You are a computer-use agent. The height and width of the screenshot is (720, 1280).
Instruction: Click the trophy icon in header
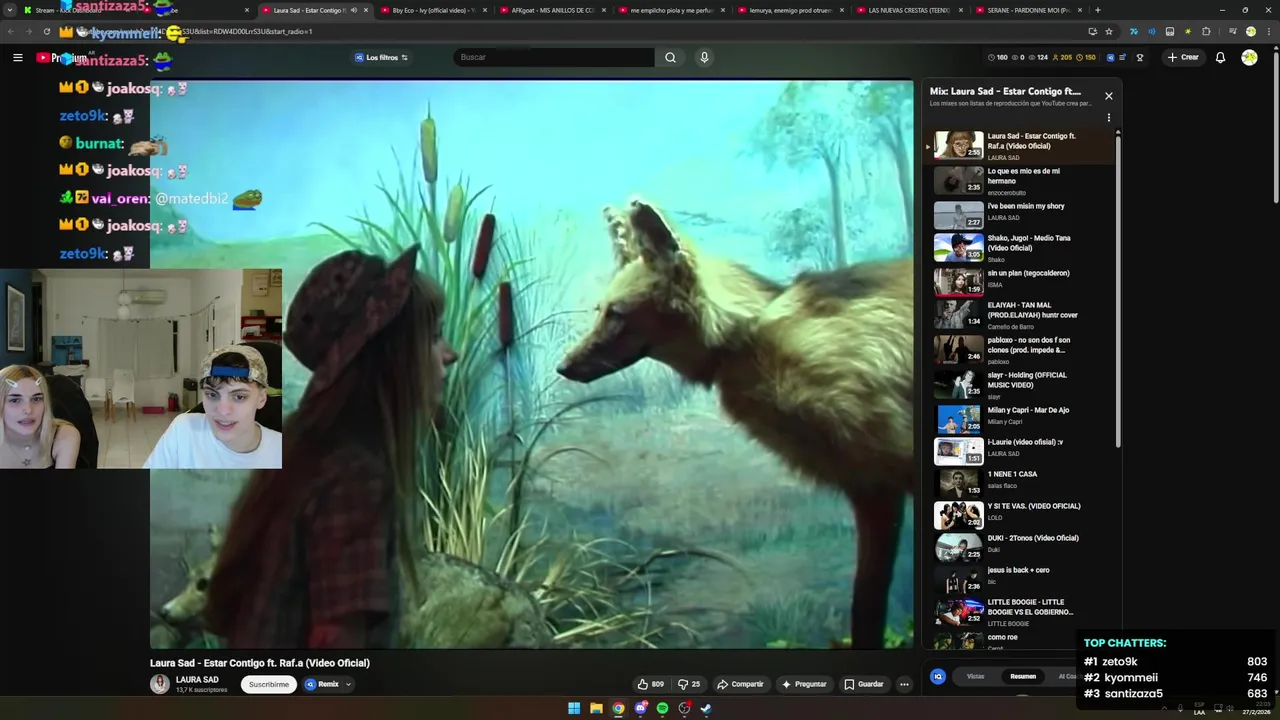click(x=1139, y=58)
